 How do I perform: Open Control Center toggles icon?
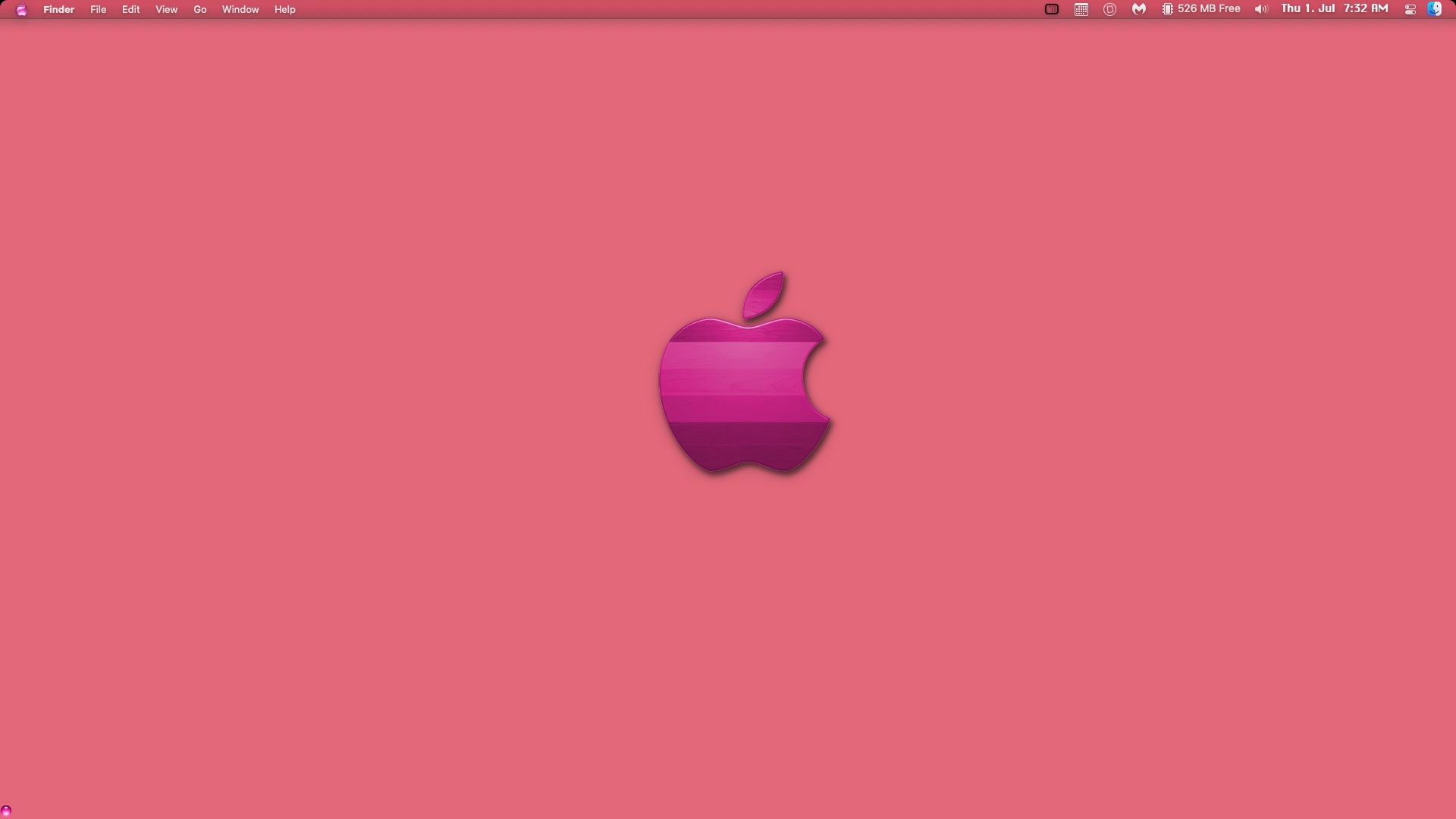tap(1410, 10)
